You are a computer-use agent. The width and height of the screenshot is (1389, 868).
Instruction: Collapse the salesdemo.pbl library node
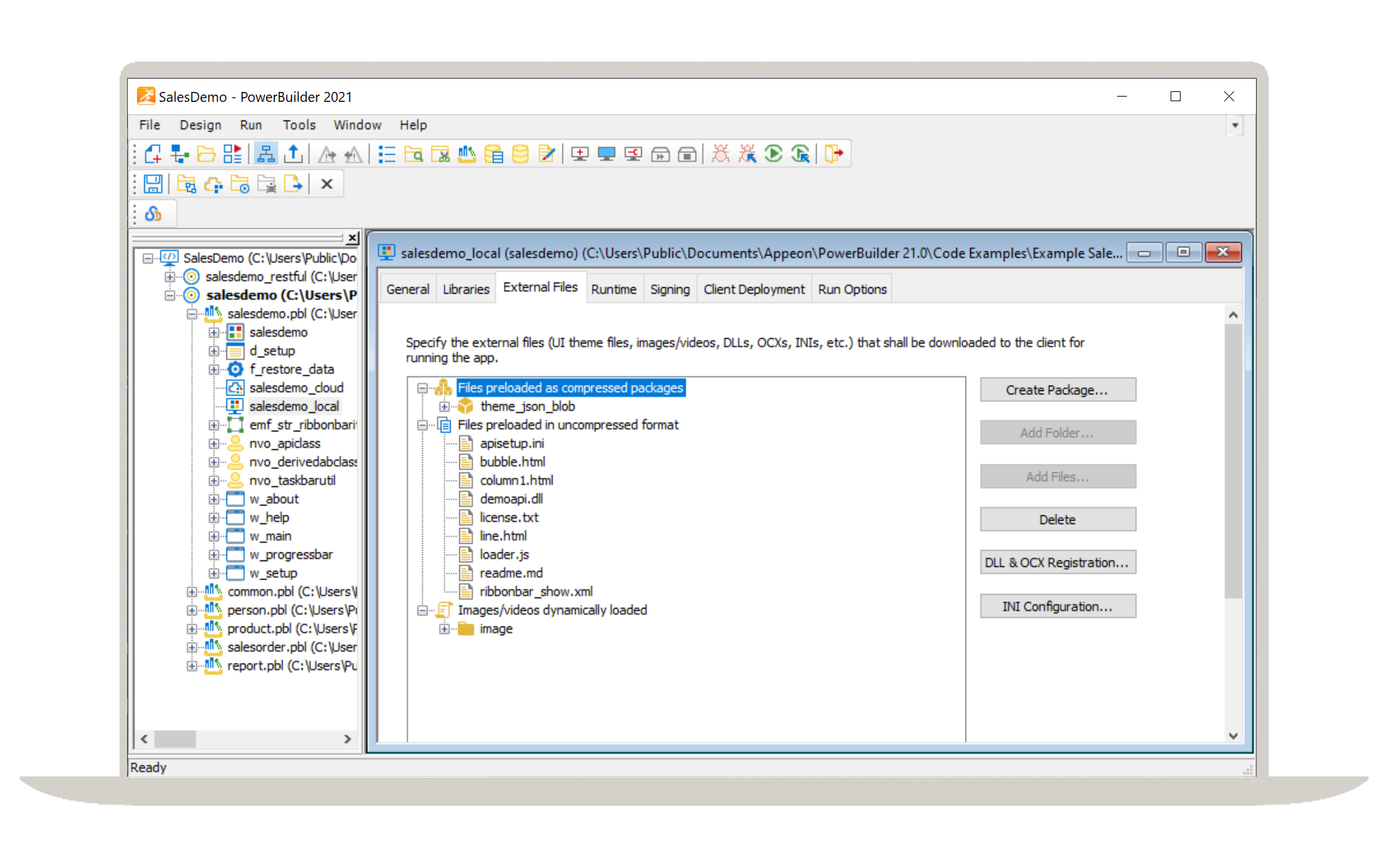click(x=192, y=314)
